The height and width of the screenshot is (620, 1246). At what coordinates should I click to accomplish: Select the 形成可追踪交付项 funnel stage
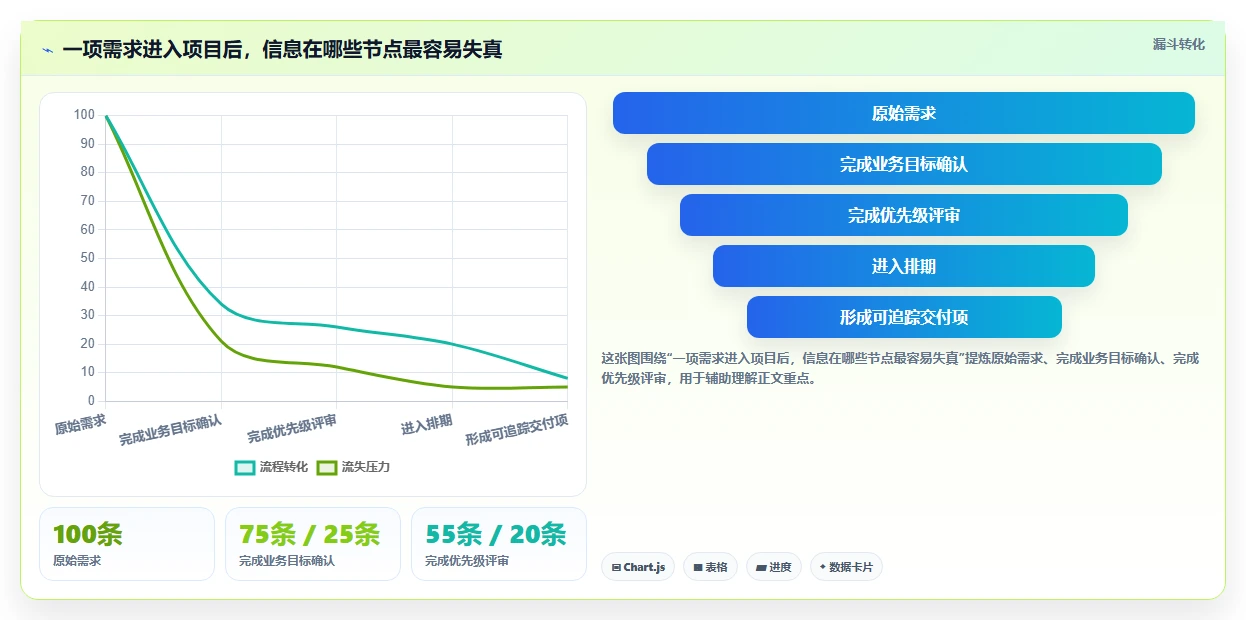(x=904, y=317)
